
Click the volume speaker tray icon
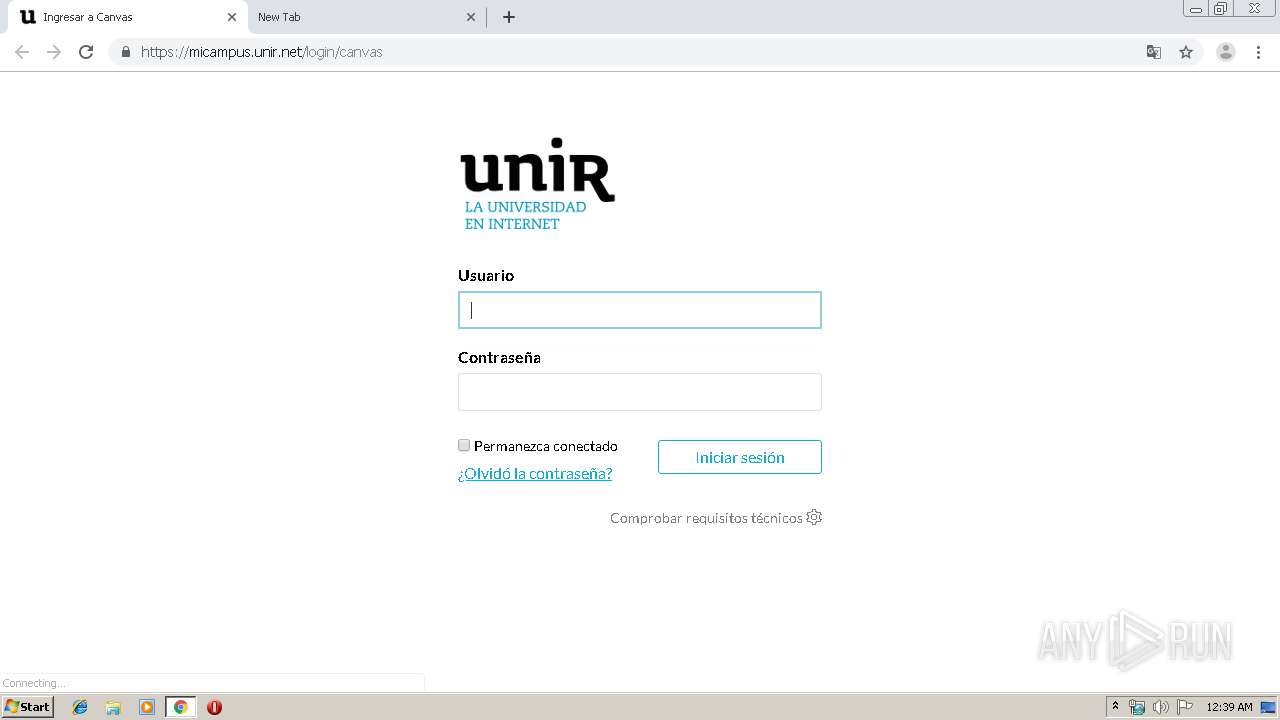point(1161,707)
